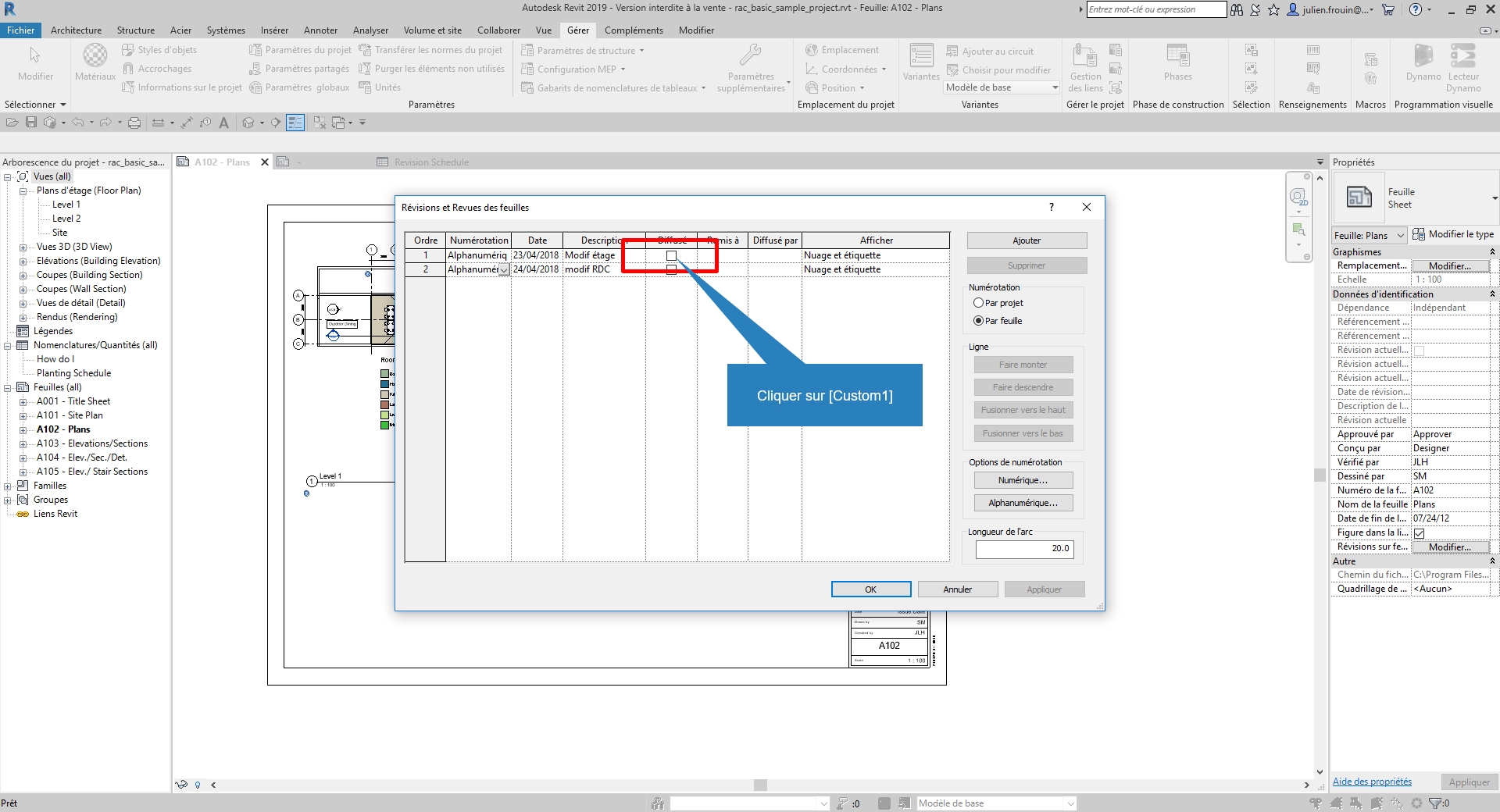Select the Par feuille numbering option
Screen dimensions: 1500x812
tap(978, 321)
